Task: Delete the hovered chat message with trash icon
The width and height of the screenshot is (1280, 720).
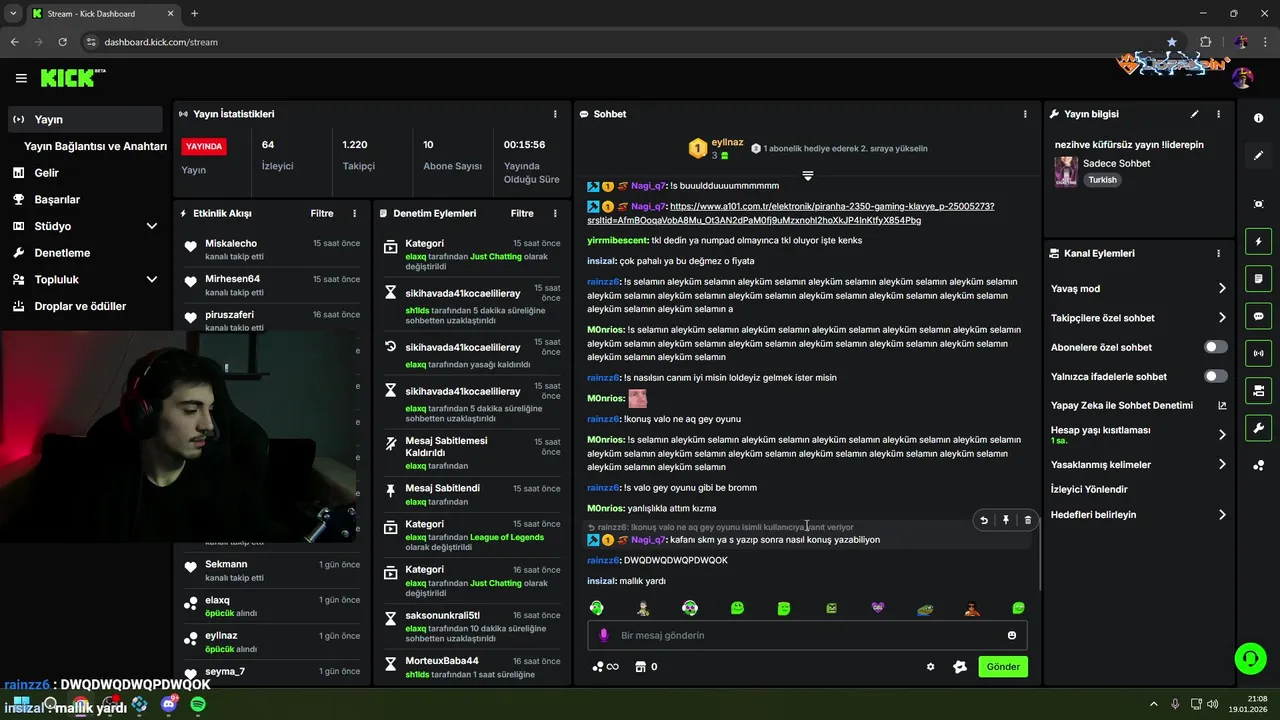Action: coord(1028,520)
